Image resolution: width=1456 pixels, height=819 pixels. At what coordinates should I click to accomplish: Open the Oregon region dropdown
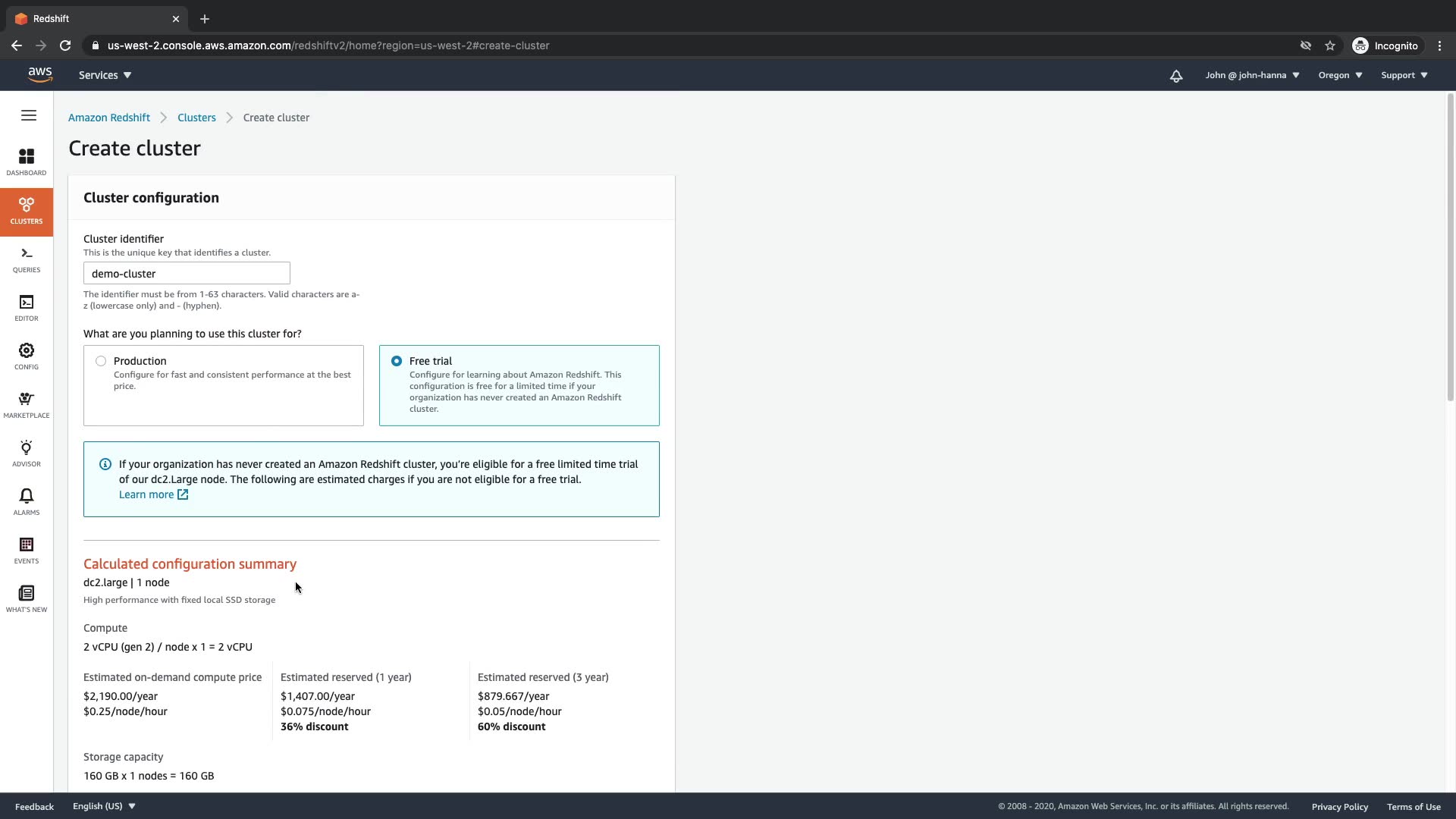pos(1340,76)
